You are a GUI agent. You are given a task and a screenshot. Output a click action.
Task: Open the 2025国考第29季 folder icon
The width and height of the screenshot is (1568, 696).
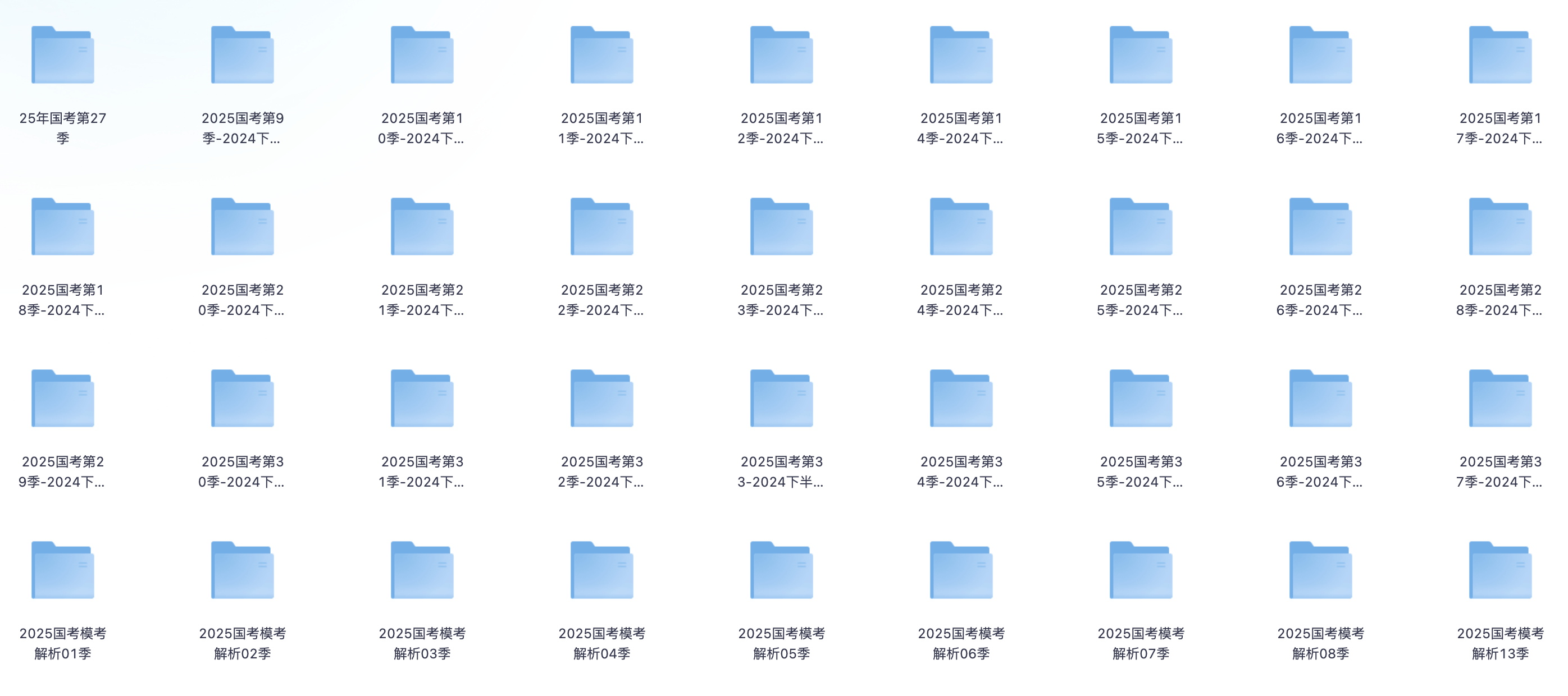point(63,399)
